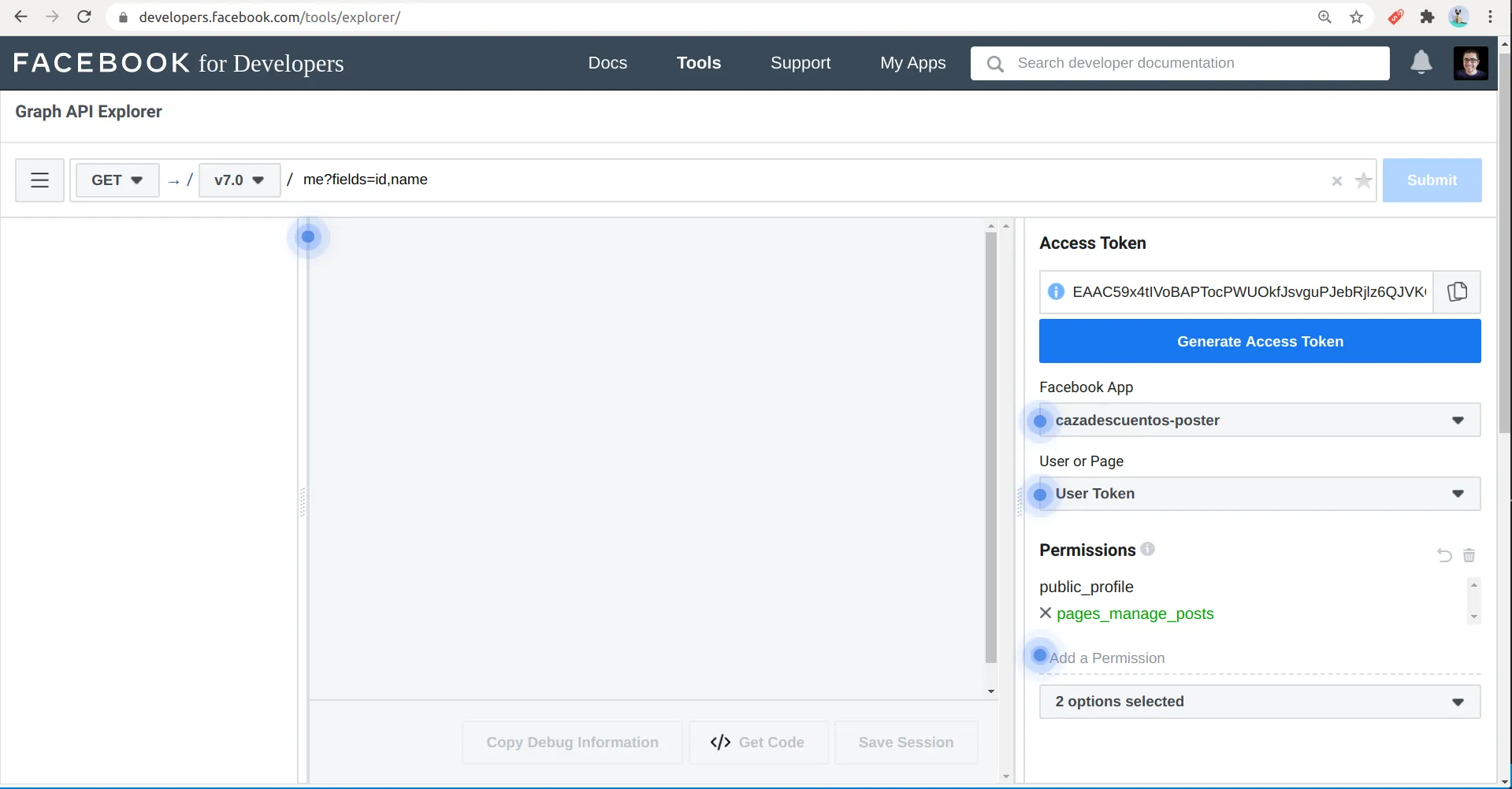Click the access token text field
The width and height of the screenshot is (1512, 789).
1248,292
